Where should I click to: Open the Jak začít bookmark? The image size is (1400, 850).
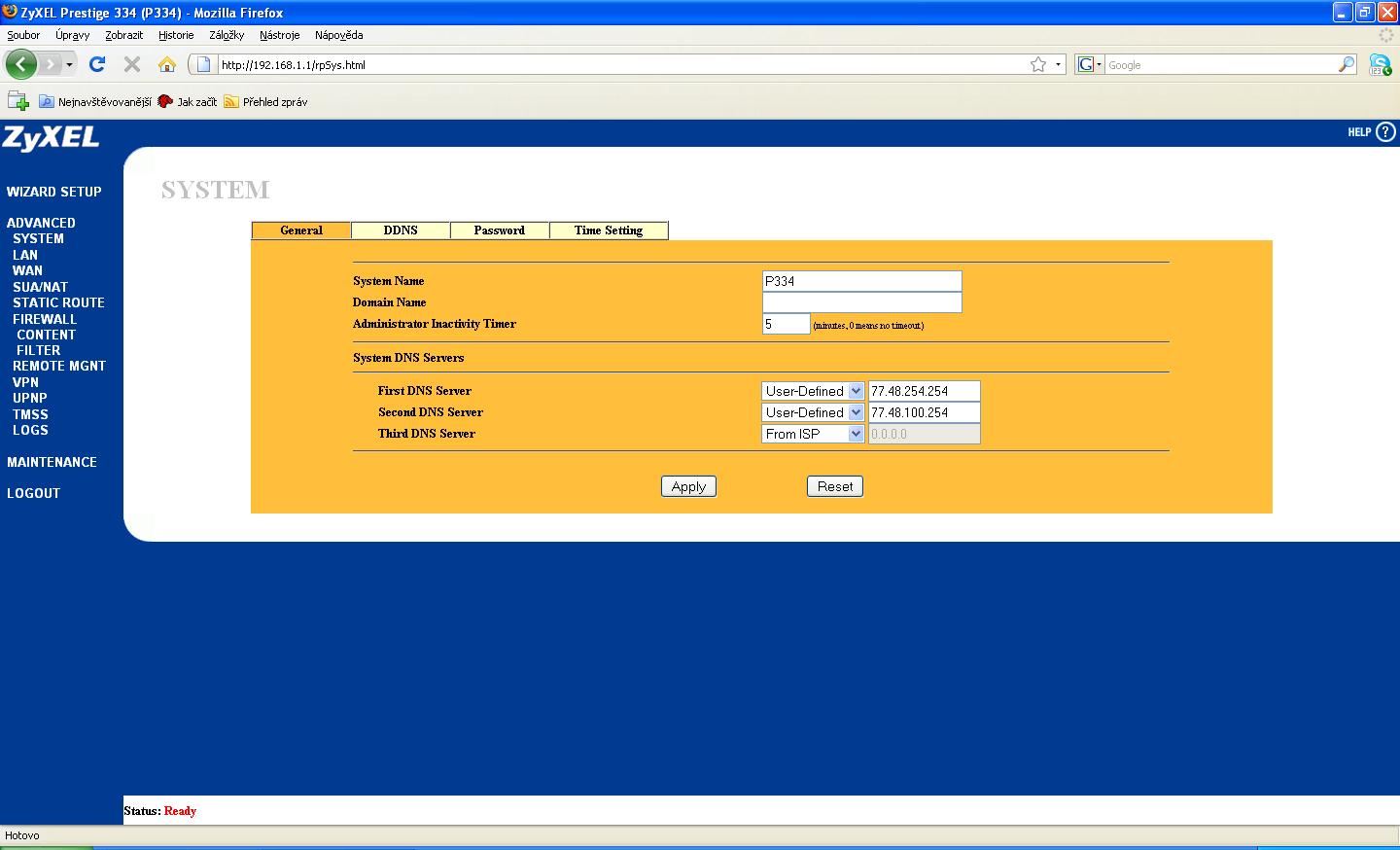(x=188, y=101)
